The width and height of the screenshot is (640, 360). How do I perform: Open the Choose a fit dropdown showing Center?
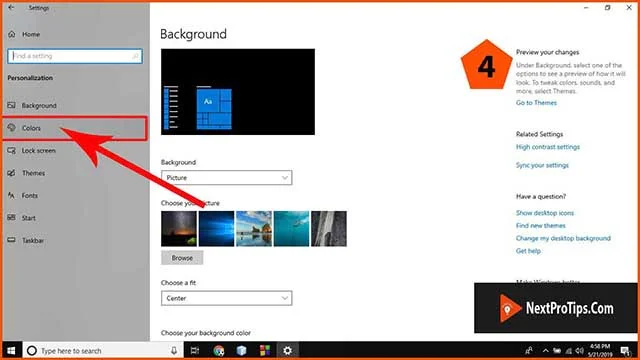pyautogui.click(x=227, y=298)
